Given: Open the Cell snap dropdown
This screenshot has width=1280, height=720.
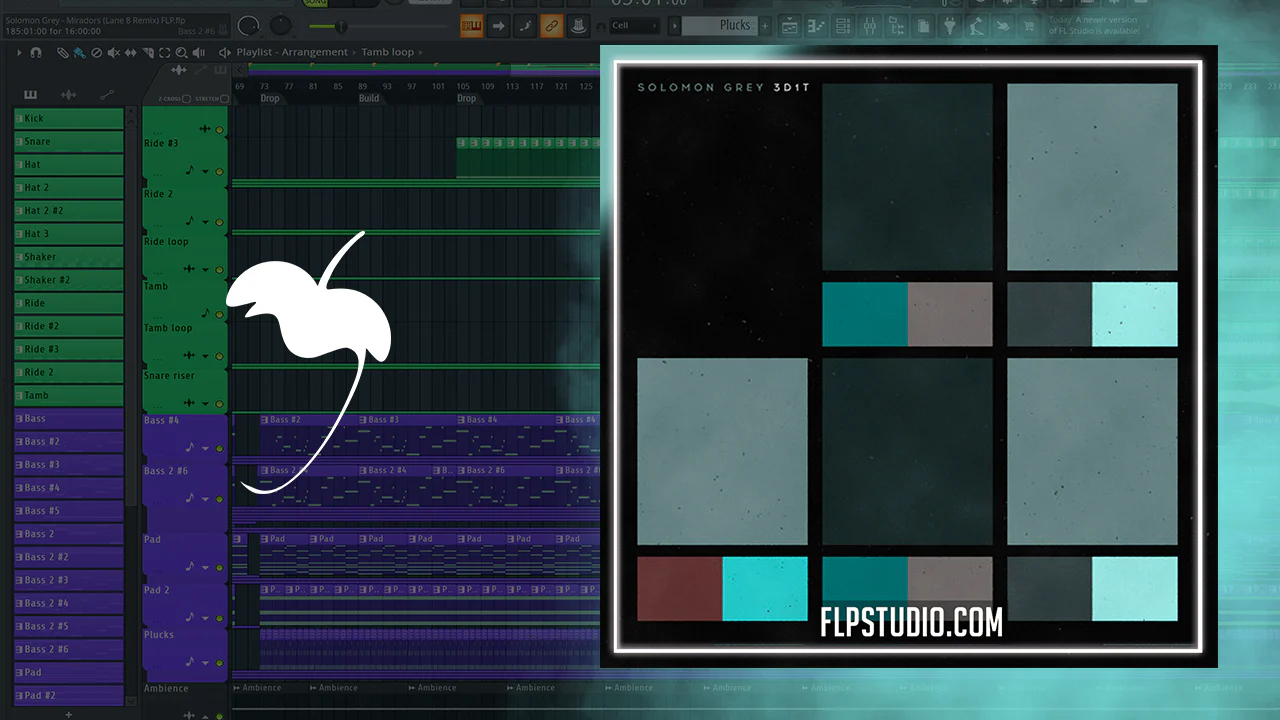Looking at the screenshot, I should pyautogui.click(x=634, y=26).
